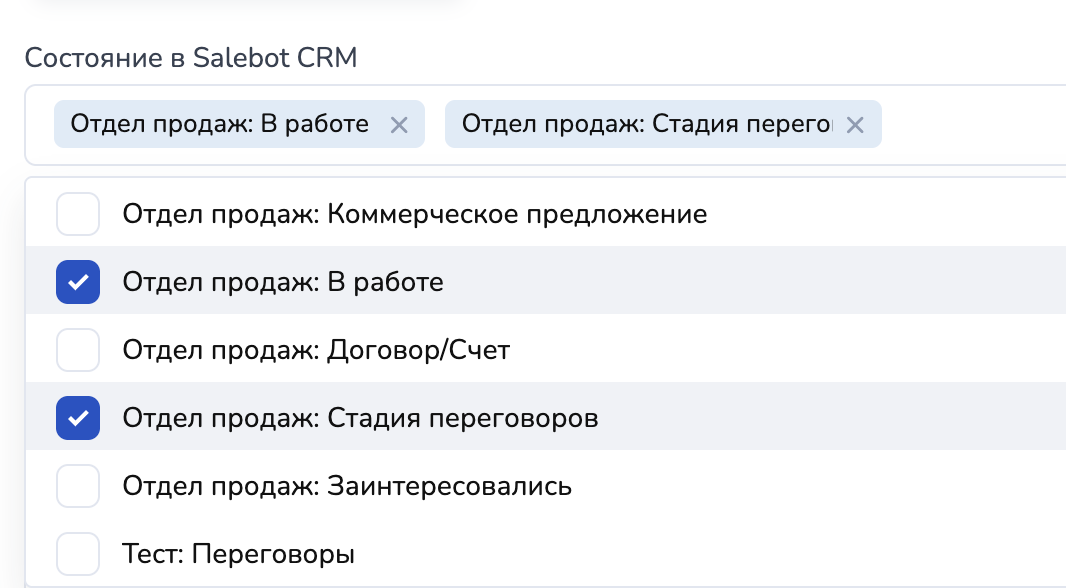Check the 'Тест: Переговоры' checkbox
Image resolution: width=1066 pixels, height=588 pixels.
pos(78,553)
